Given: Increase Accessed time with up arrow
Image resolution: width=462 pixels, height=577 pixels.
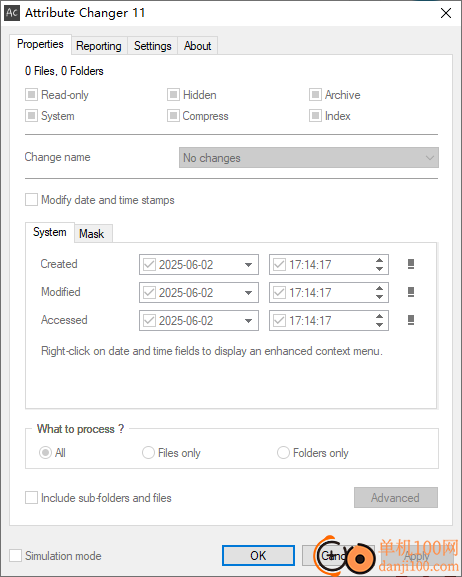Looking at the screenshot, I should tap(380, 316).
